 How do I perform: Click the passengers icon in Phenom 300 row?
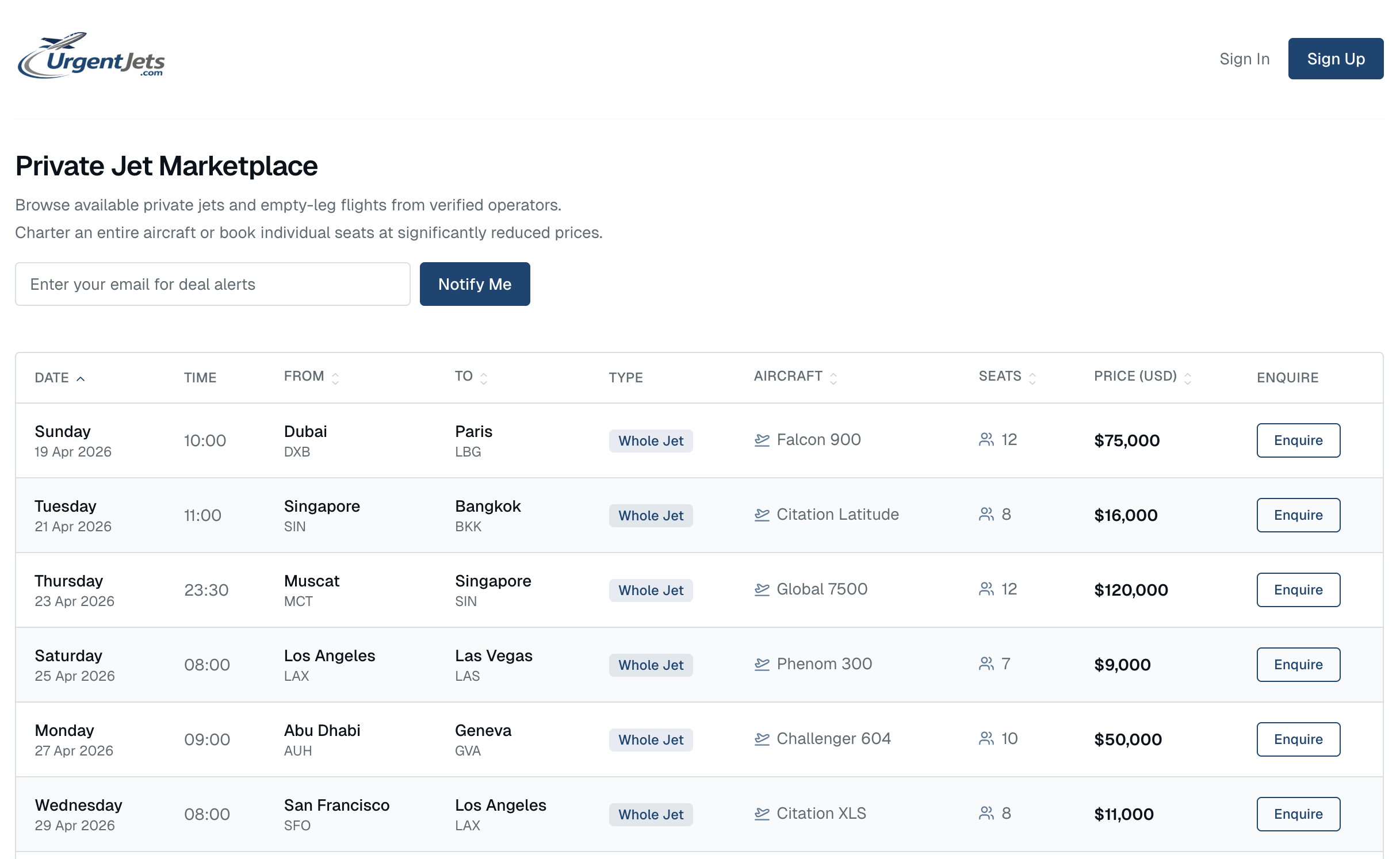coord(986,665)
